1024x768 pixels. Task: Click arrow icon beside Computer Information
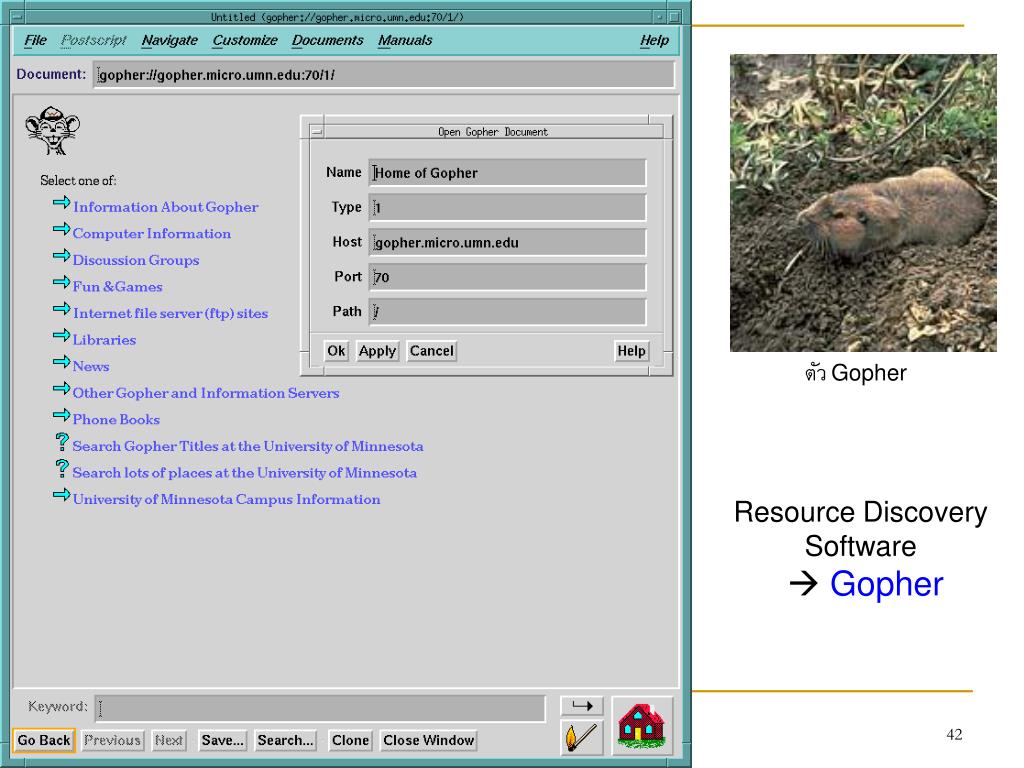(61, 229)
